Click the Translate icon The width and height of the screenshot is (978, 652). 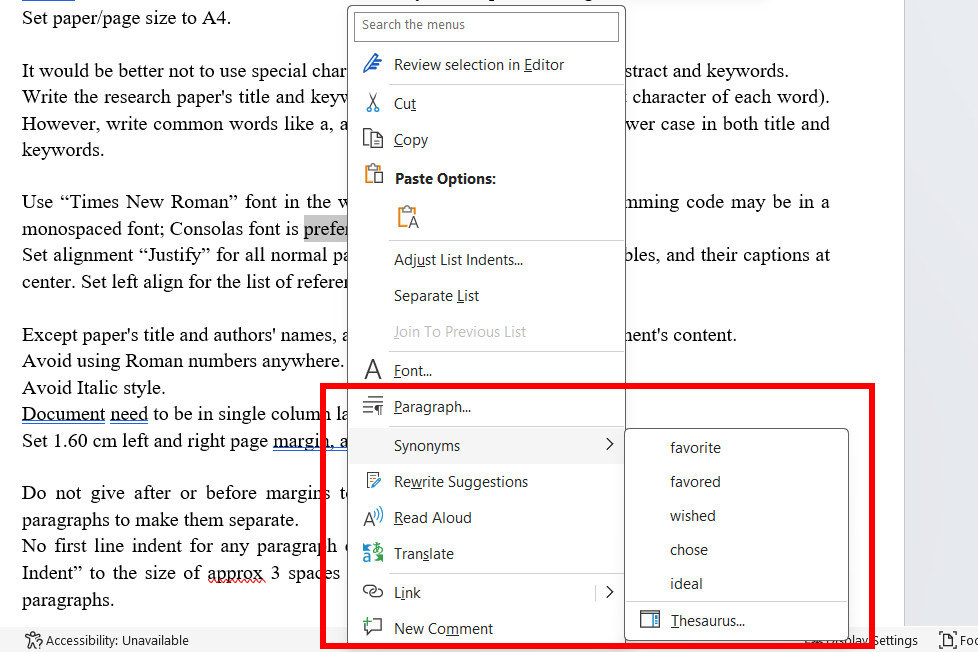pos(372,553)
